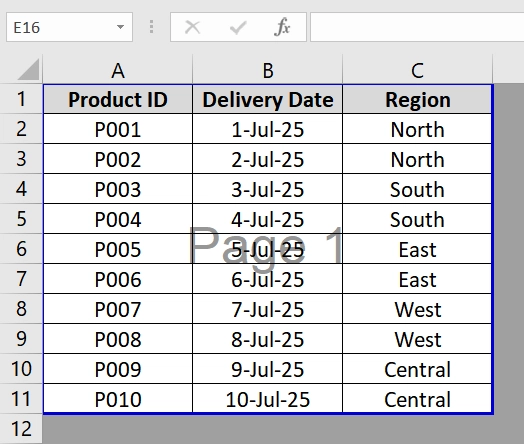Image resolution: width=524 pixels, height=444 pixels.
Task: Select the column B header
Action: (268, 70)
